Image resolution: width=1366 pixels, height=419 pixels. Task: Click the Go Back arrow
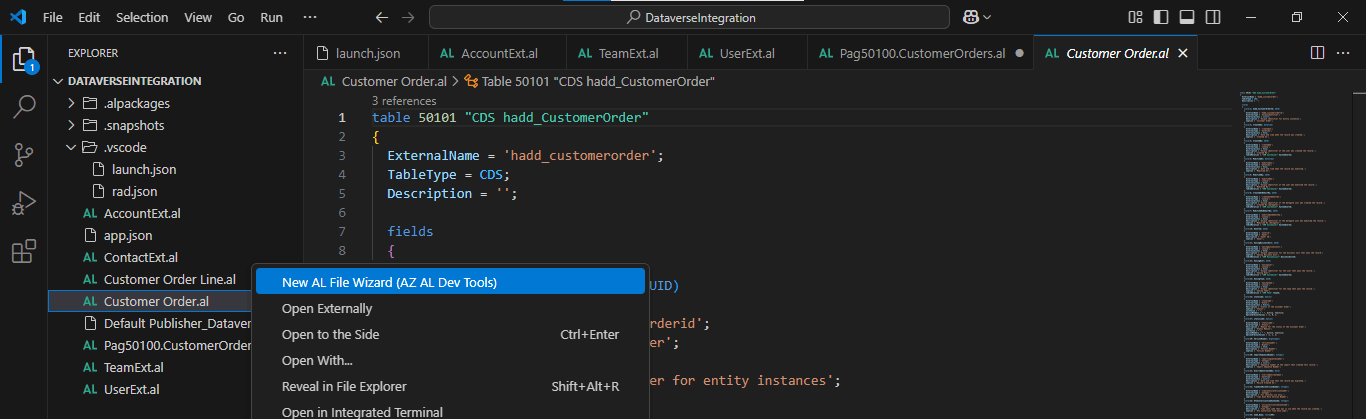(x=381, y=17)
